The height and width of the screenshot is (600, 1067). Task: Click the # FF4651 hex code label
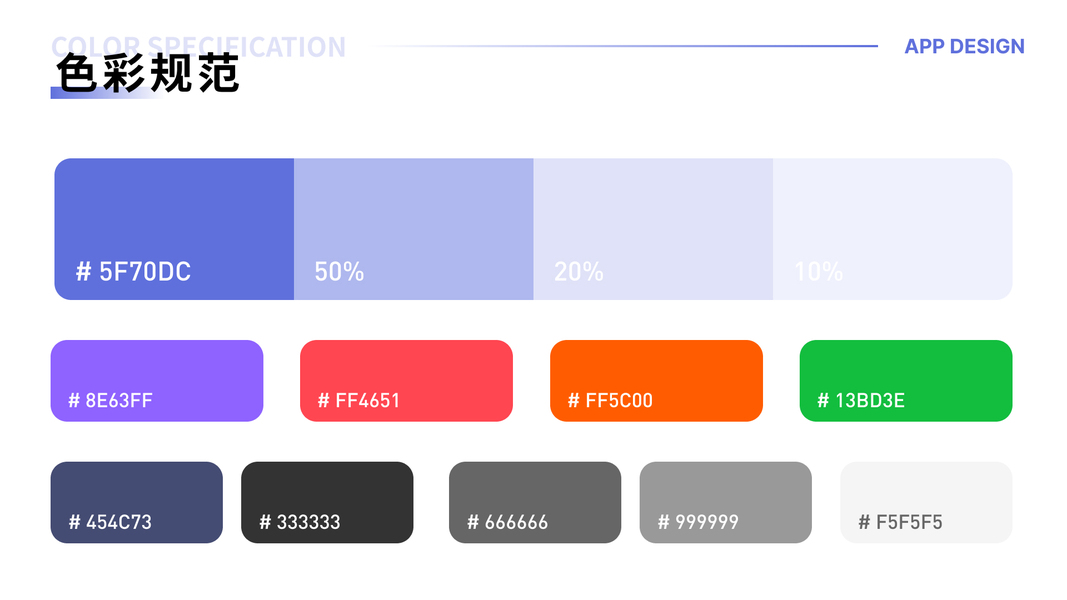coord(358,401)
